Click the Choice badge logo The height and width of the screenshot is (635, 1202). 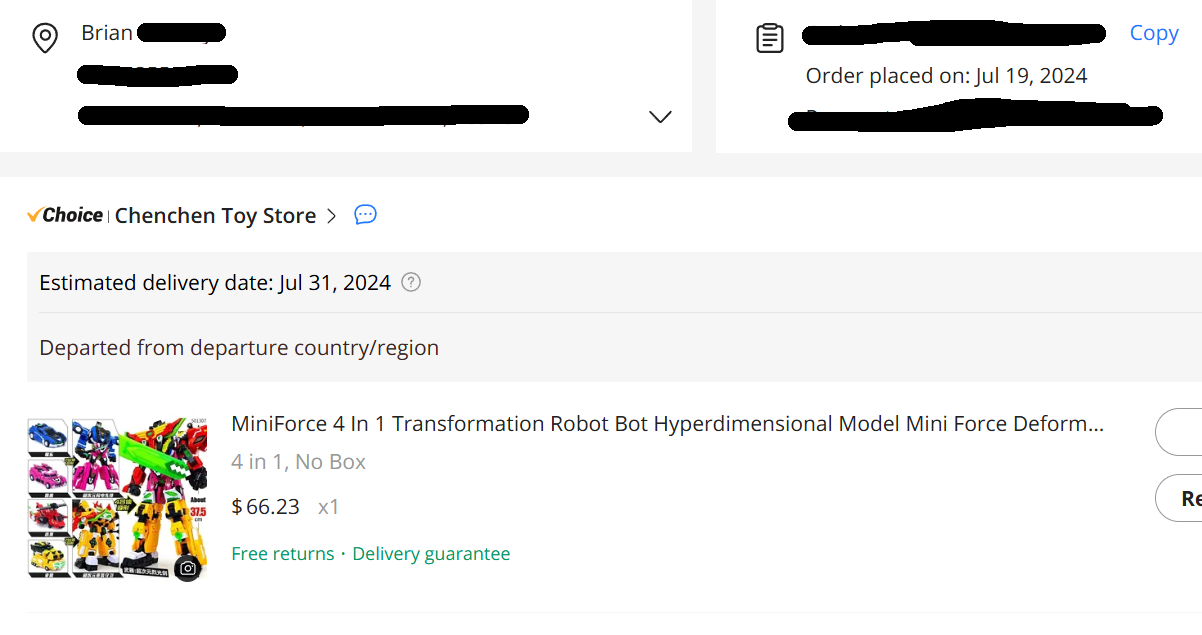[x=65, y=215]
